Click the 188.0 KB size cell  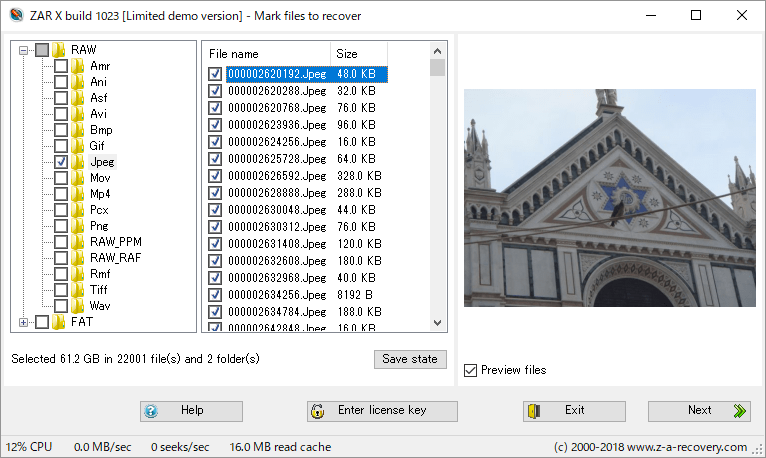pos(359,312)
